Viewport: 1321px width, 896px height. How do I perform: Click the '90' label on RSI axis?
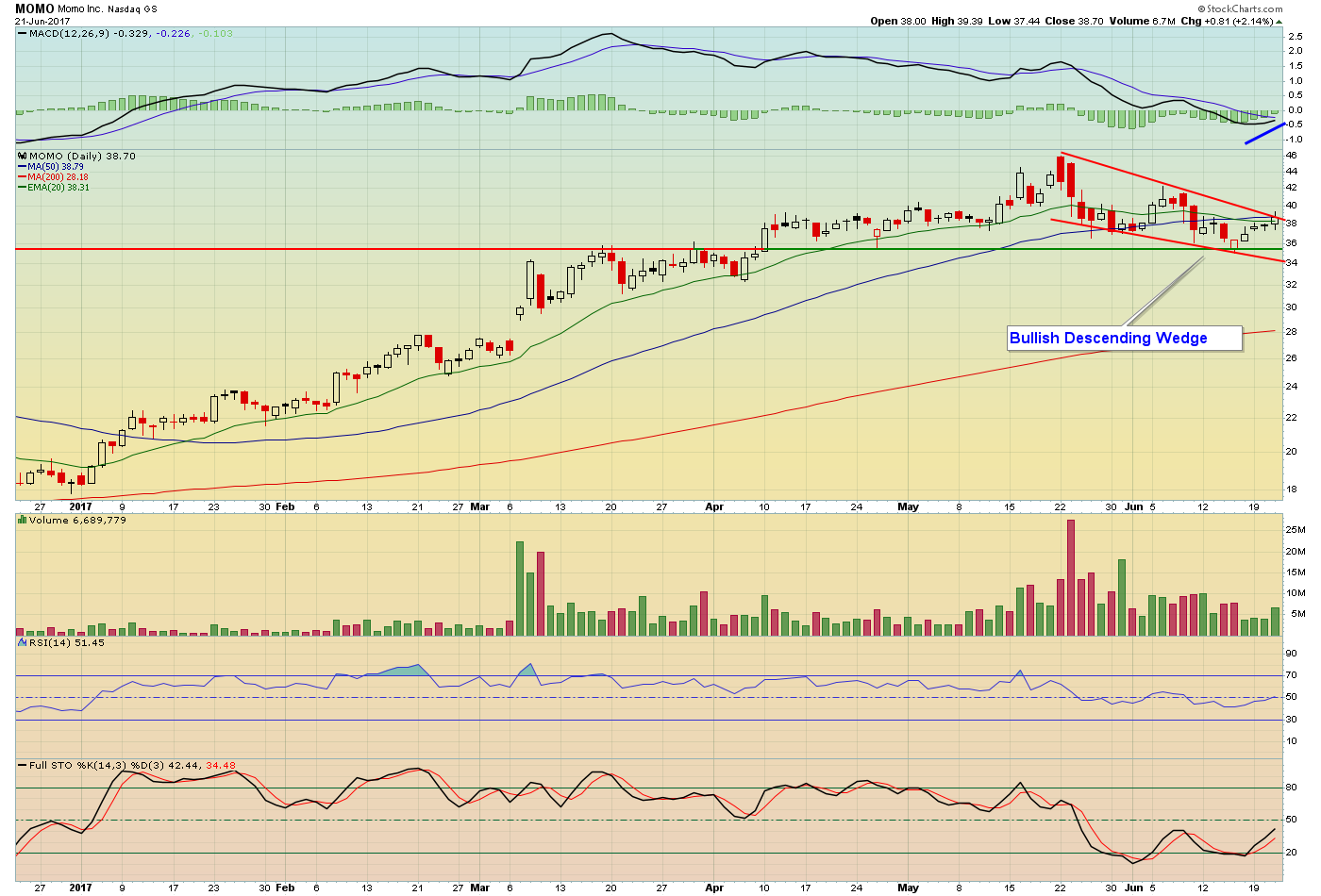(1292, 653)
